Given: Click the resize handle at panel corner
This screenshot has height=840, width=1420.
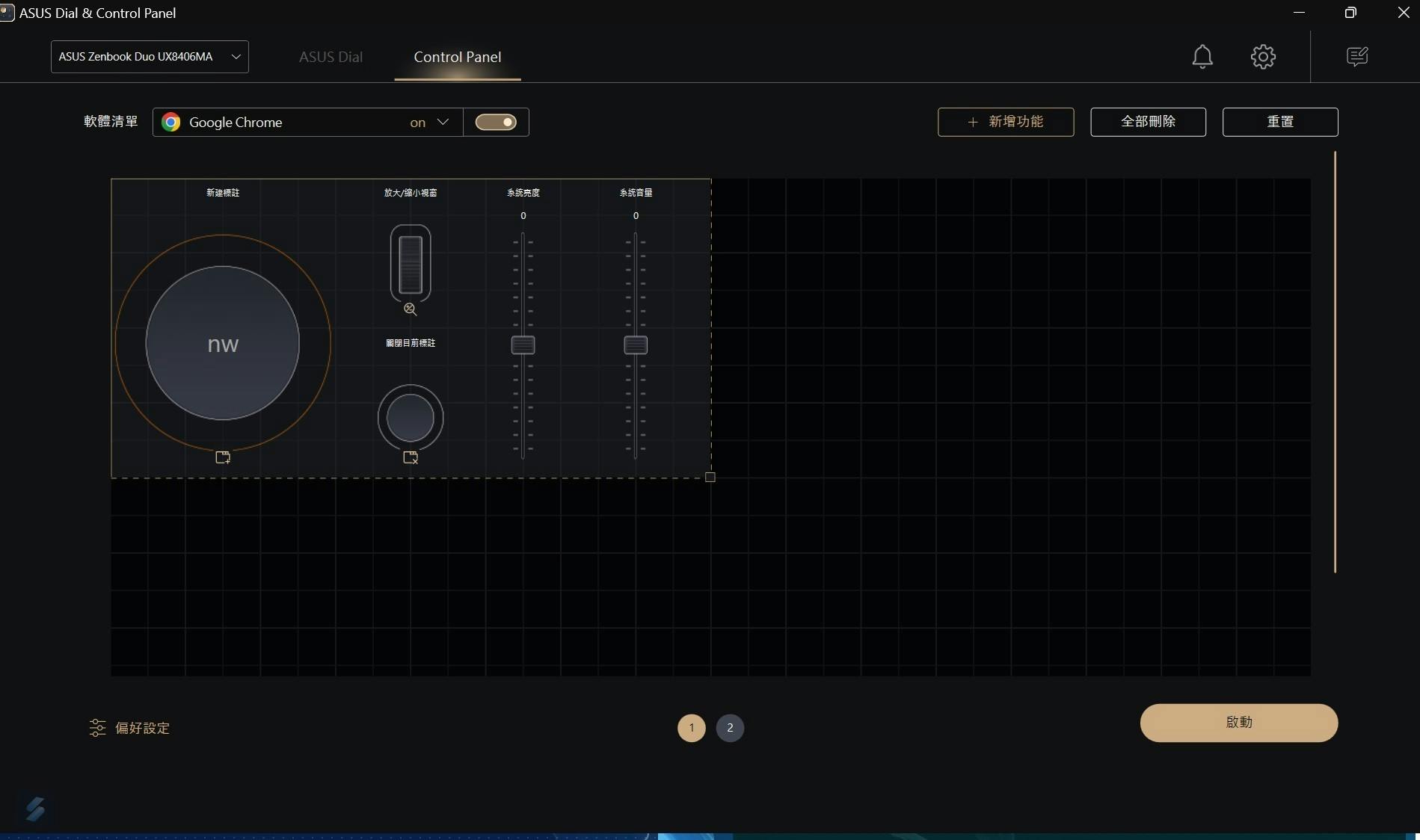Looking at the screenshot, I should coord(710,477).
